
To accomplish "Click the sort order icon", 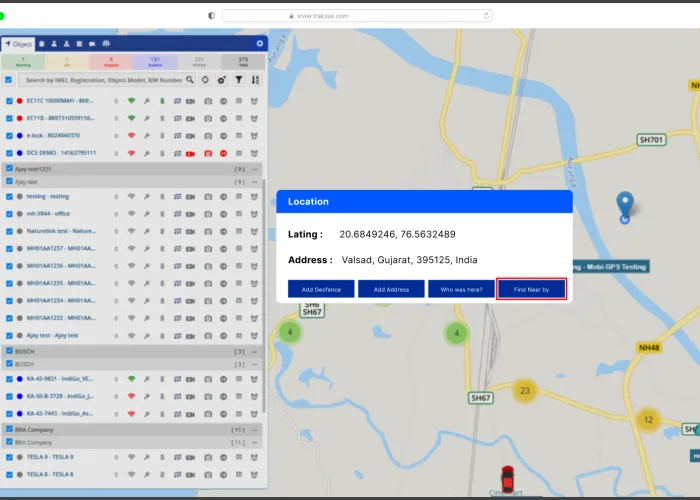I will click(x=256, y=79).
